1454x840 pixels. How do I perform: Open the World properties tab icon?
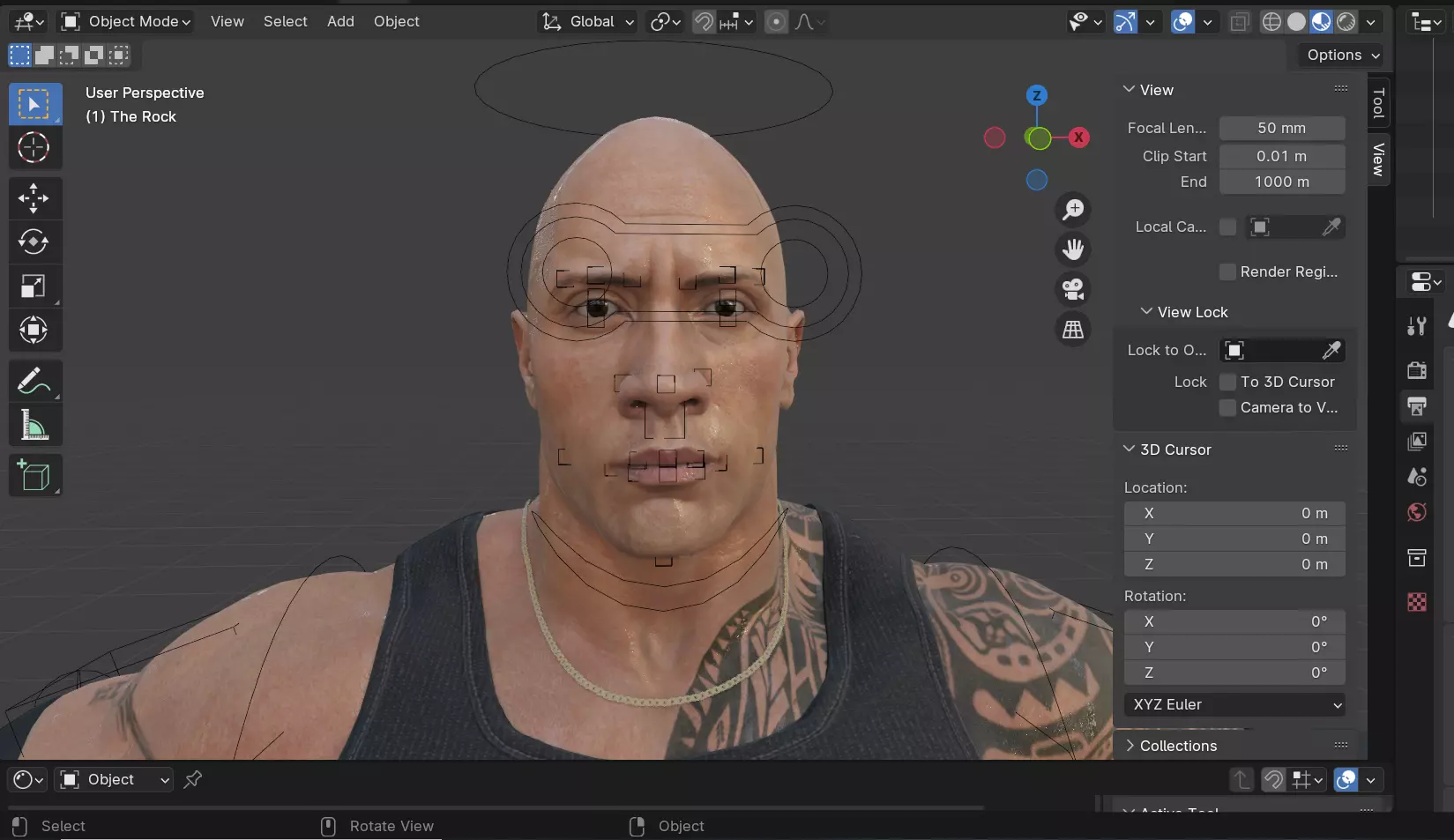pyautogui.click(x=1417, y=513)
